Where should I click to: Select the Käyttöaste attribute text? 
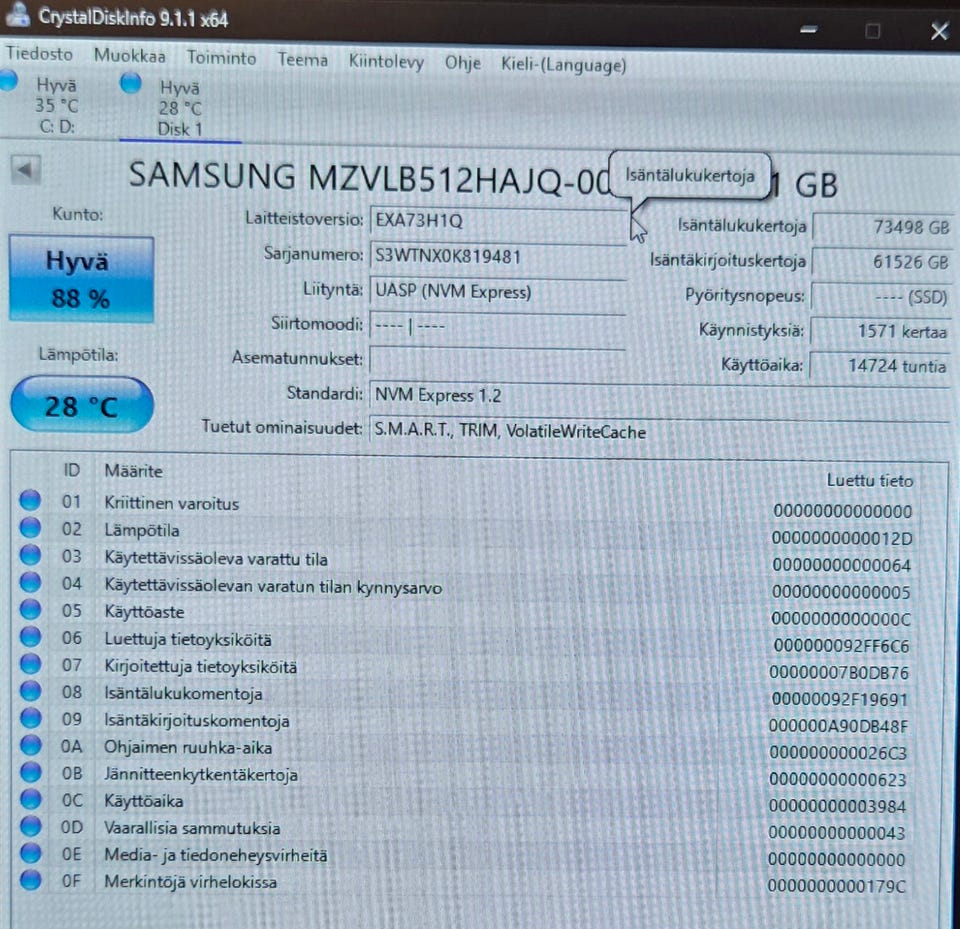coord(144,612)
